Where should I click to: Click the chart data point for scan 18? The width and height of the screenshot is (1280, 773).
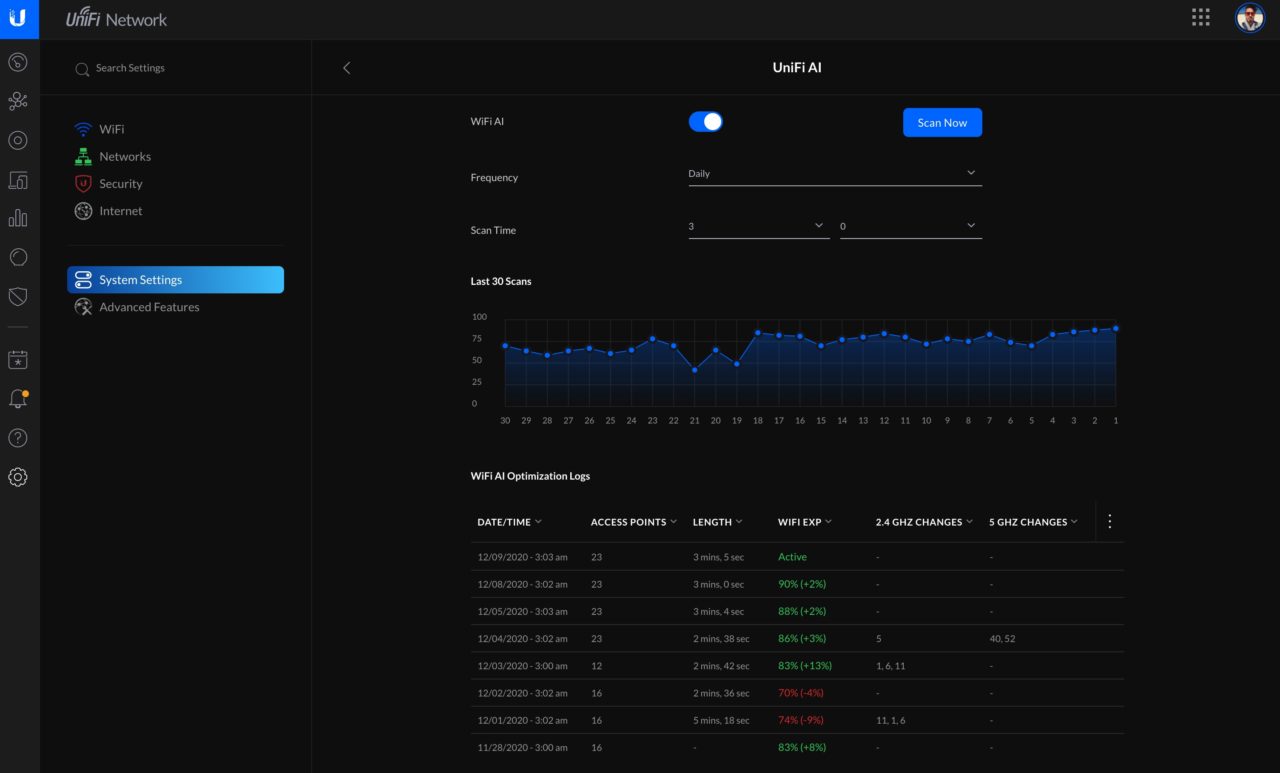point(758,333)
